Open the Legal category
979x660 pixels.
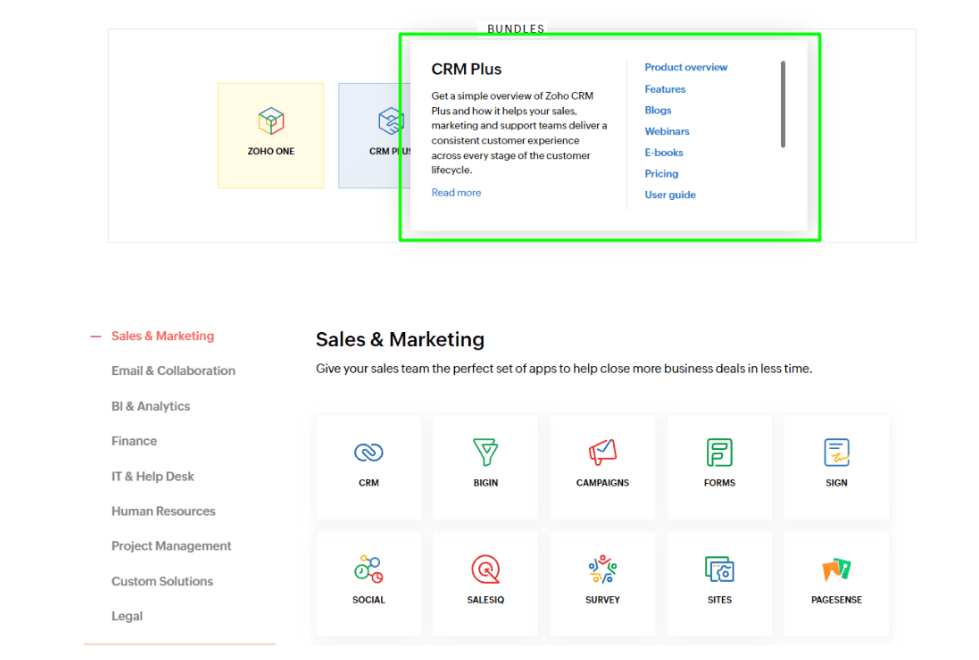[x=127, y=616]
